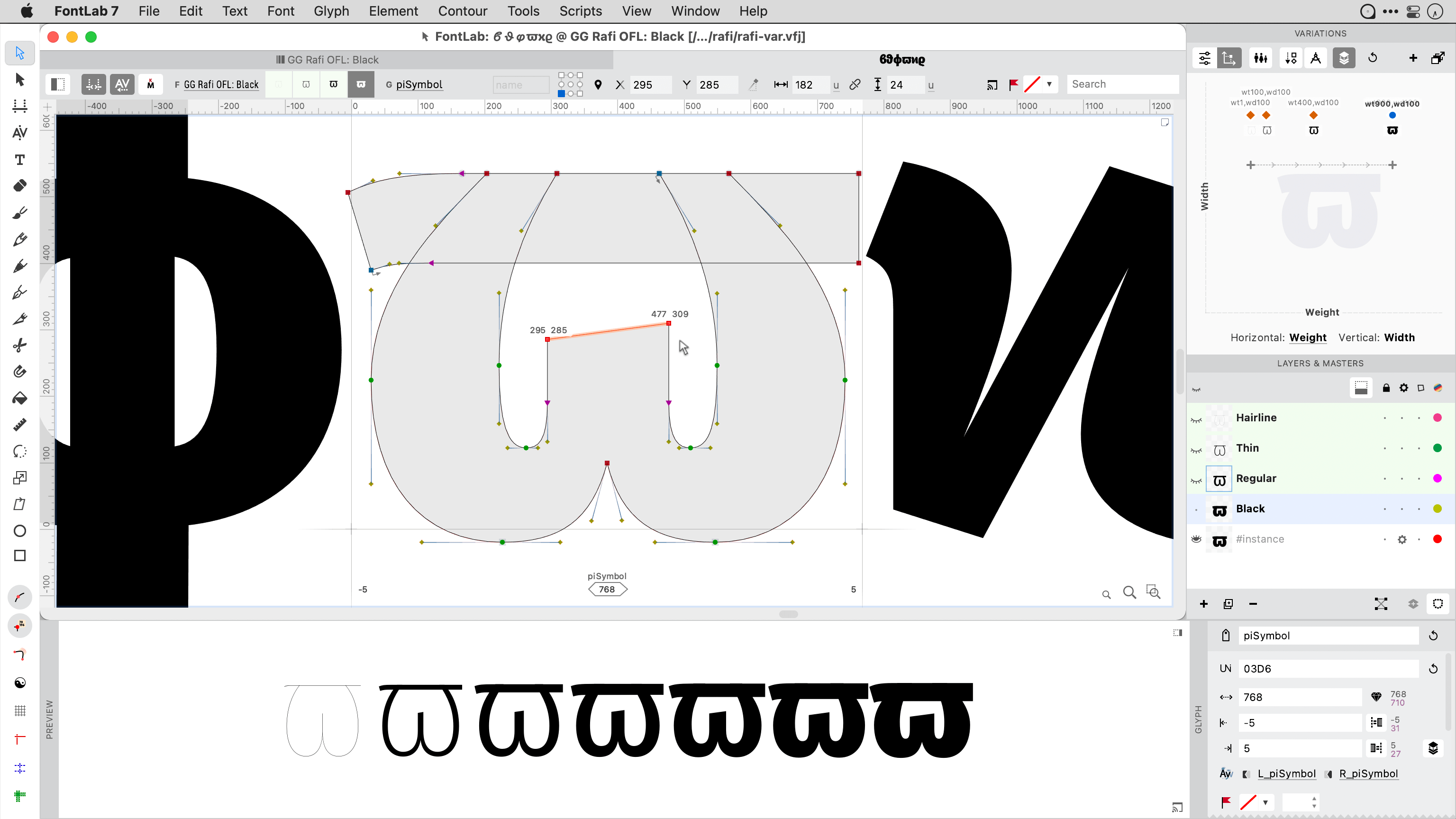Toggle the stacked layers button in Variations
Image resolution: width=1456 pixels, height=819 pixels.
1344,58
